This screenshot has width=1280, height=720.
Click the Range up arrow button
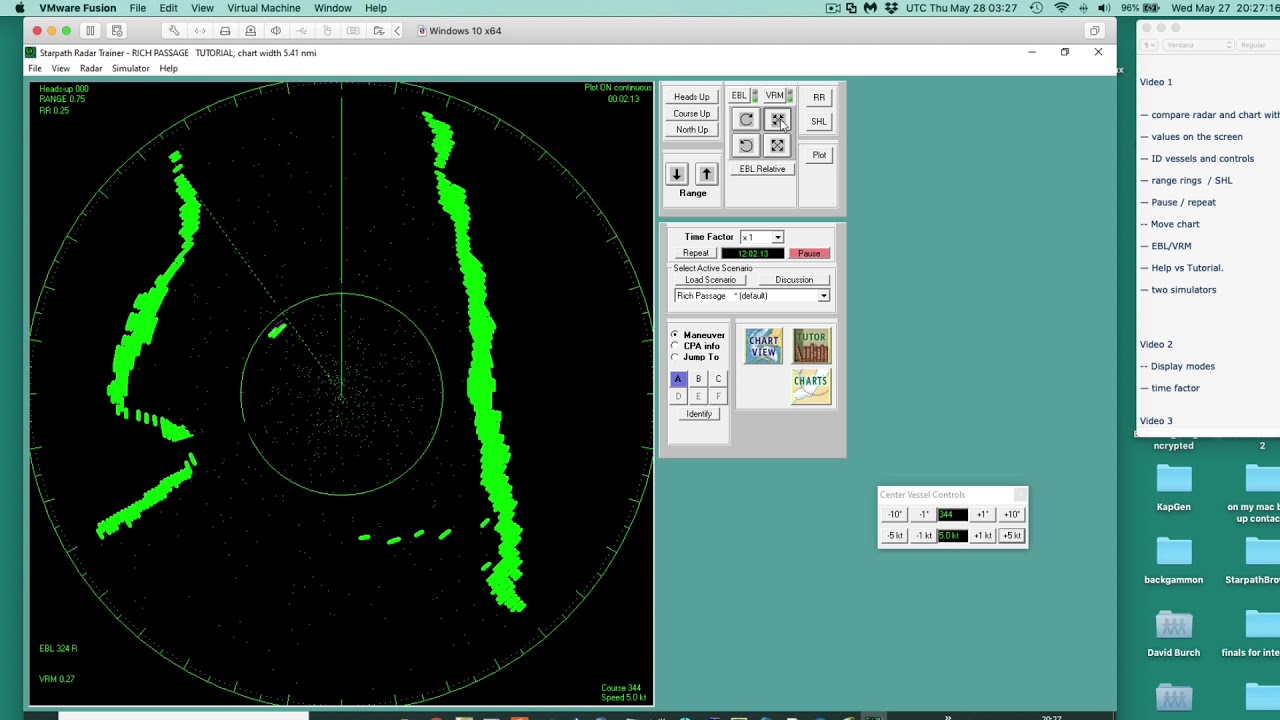click(706, 174)
